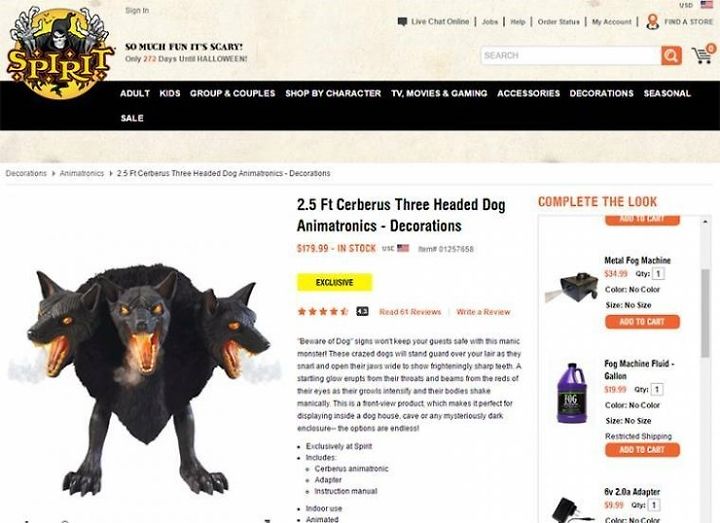This screenshot has height=523, width=720.
Task: Open the Decorations menu in the navigation bar
Action: [x=601, y=93]
